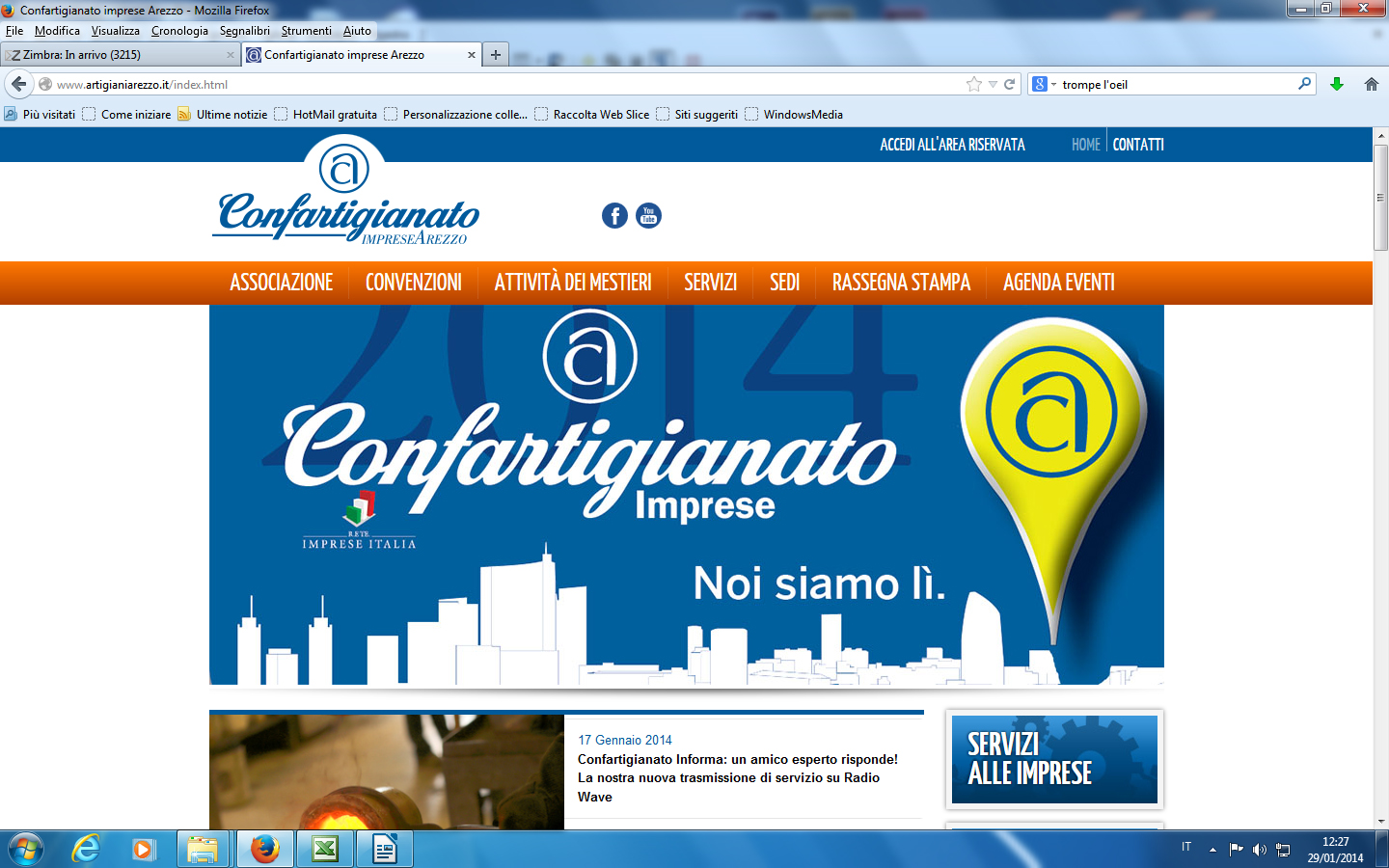The width and height of the screenshot is (1389, 868).
Task: Open the Siti suggeriti bookmark
Action: click(x=697, y=114)
